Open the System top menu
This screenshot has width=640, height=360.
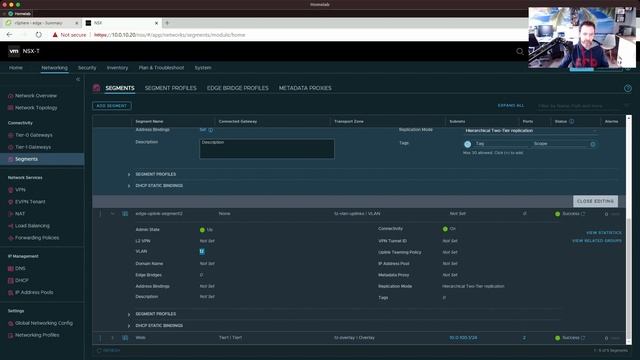click(x=203, y=68)
